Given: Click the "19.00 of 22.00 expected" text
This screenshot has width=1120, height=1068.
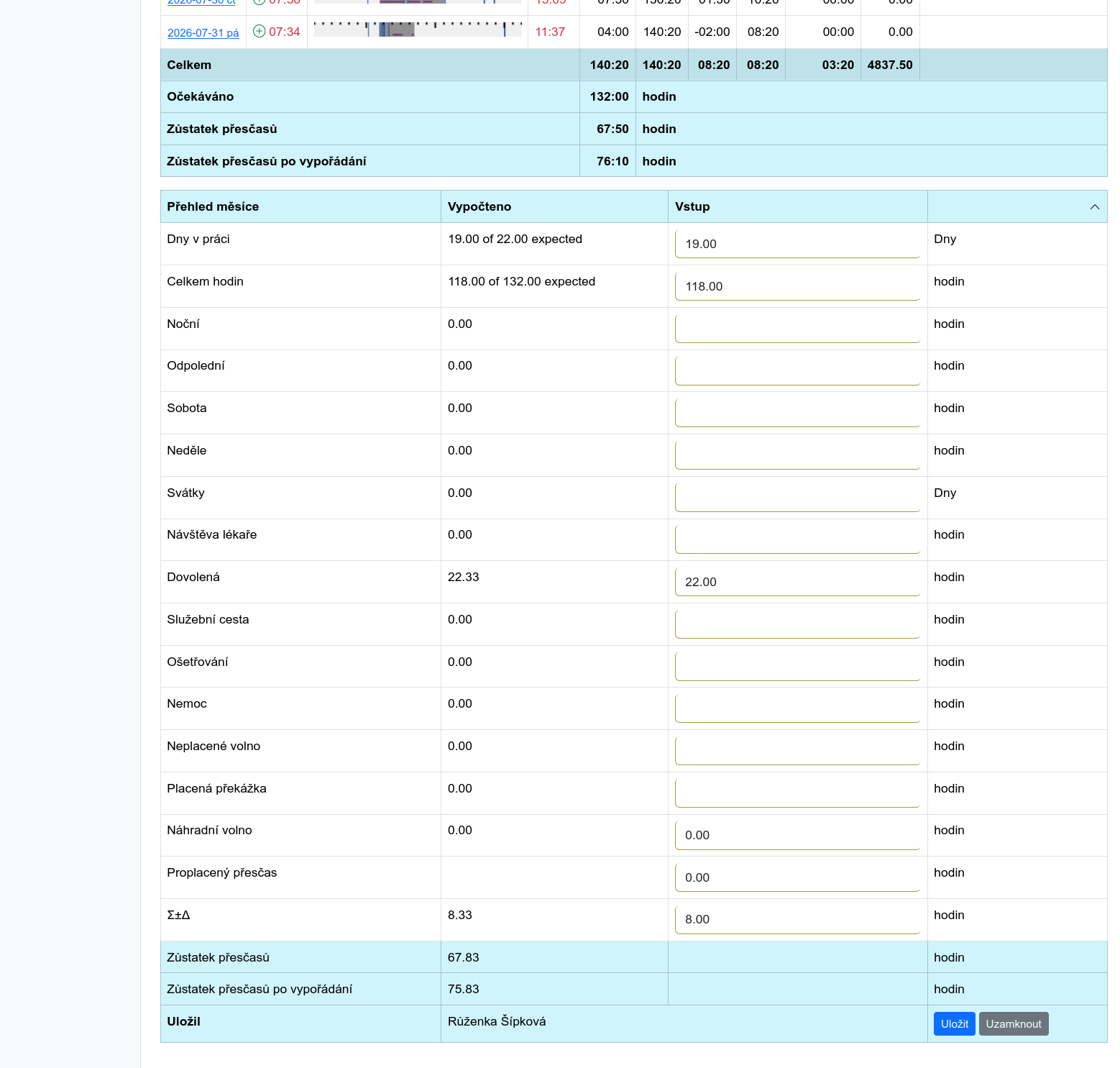Looking at the screenshot, I should click(515, 239).
